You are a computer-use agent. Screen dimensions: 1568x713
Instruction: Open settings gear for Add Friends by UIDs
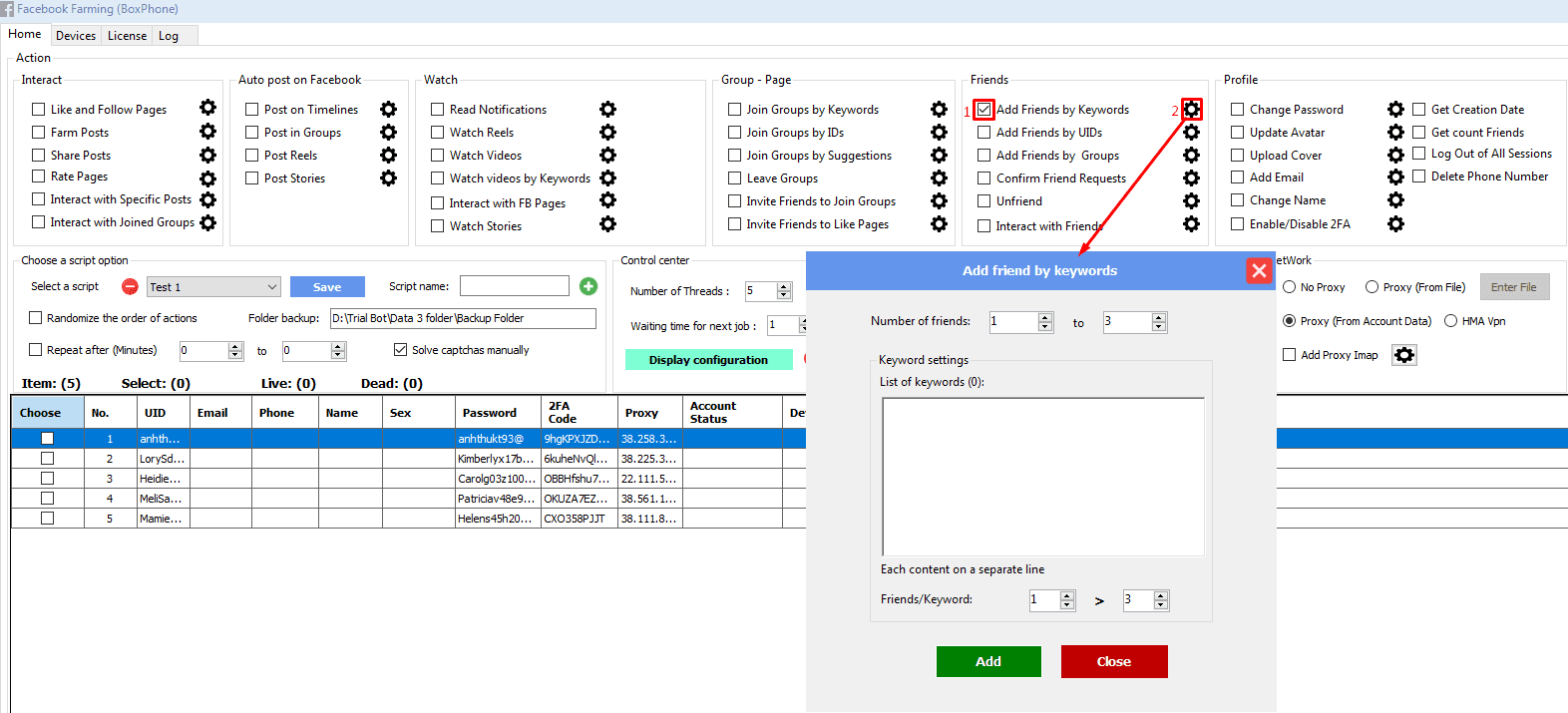point(1191,132)
